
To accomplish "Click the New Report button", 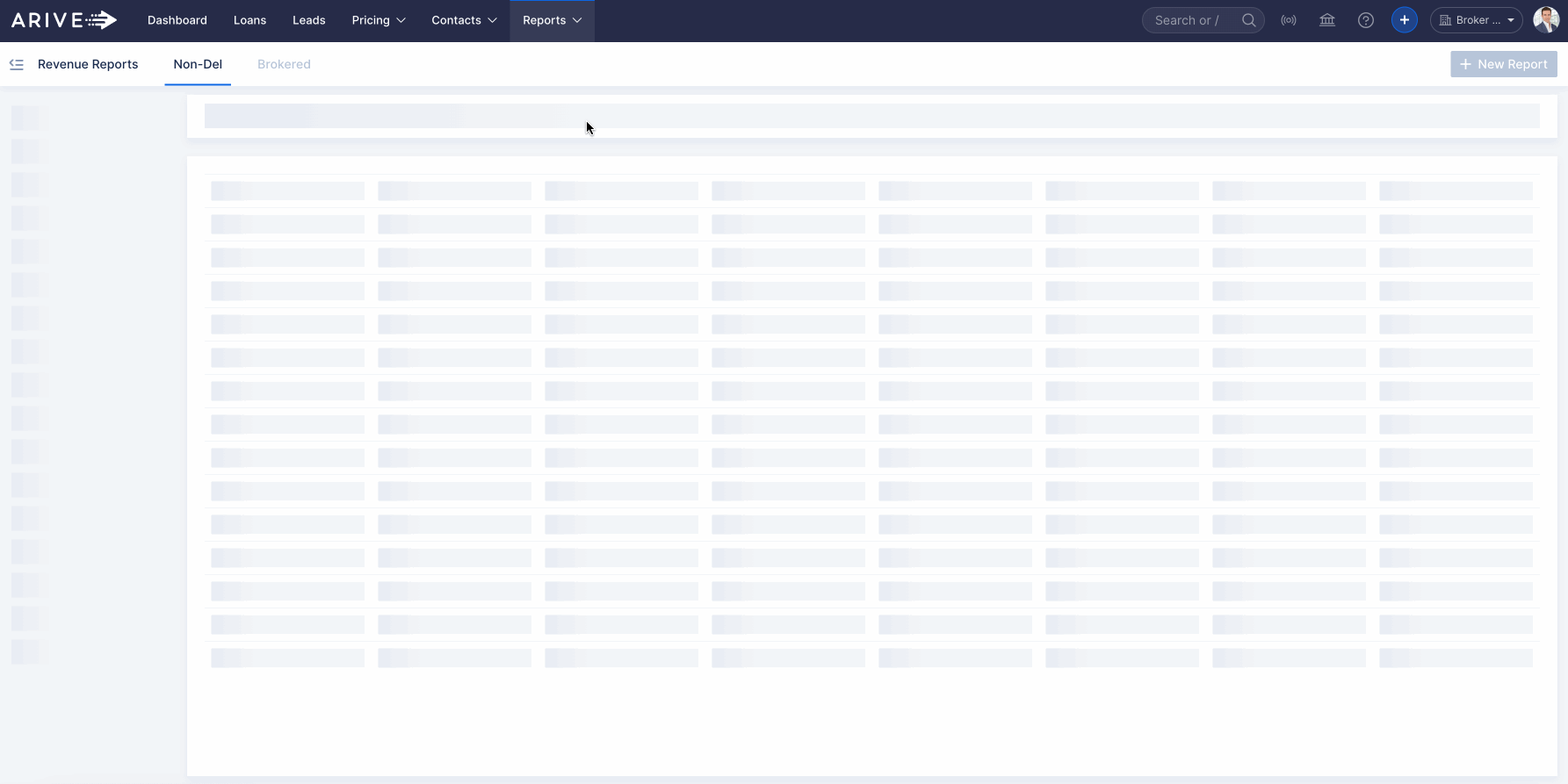I will pos(1504,64).
